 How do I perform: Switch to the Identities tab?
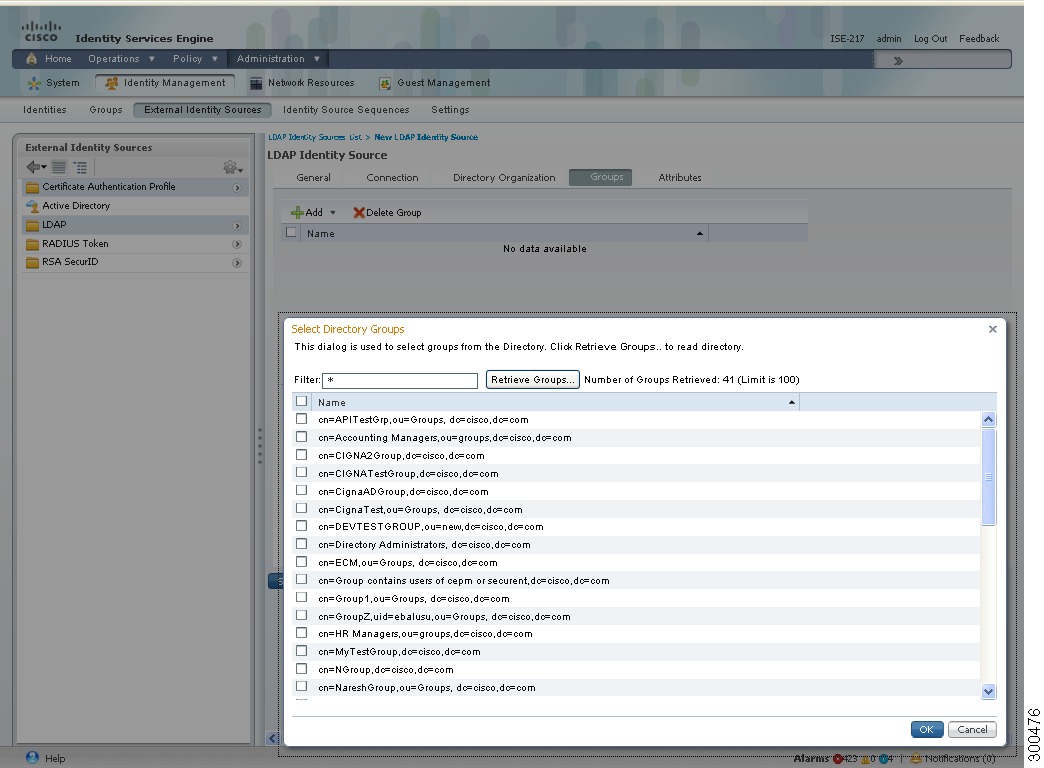click(x=45, y=110)
